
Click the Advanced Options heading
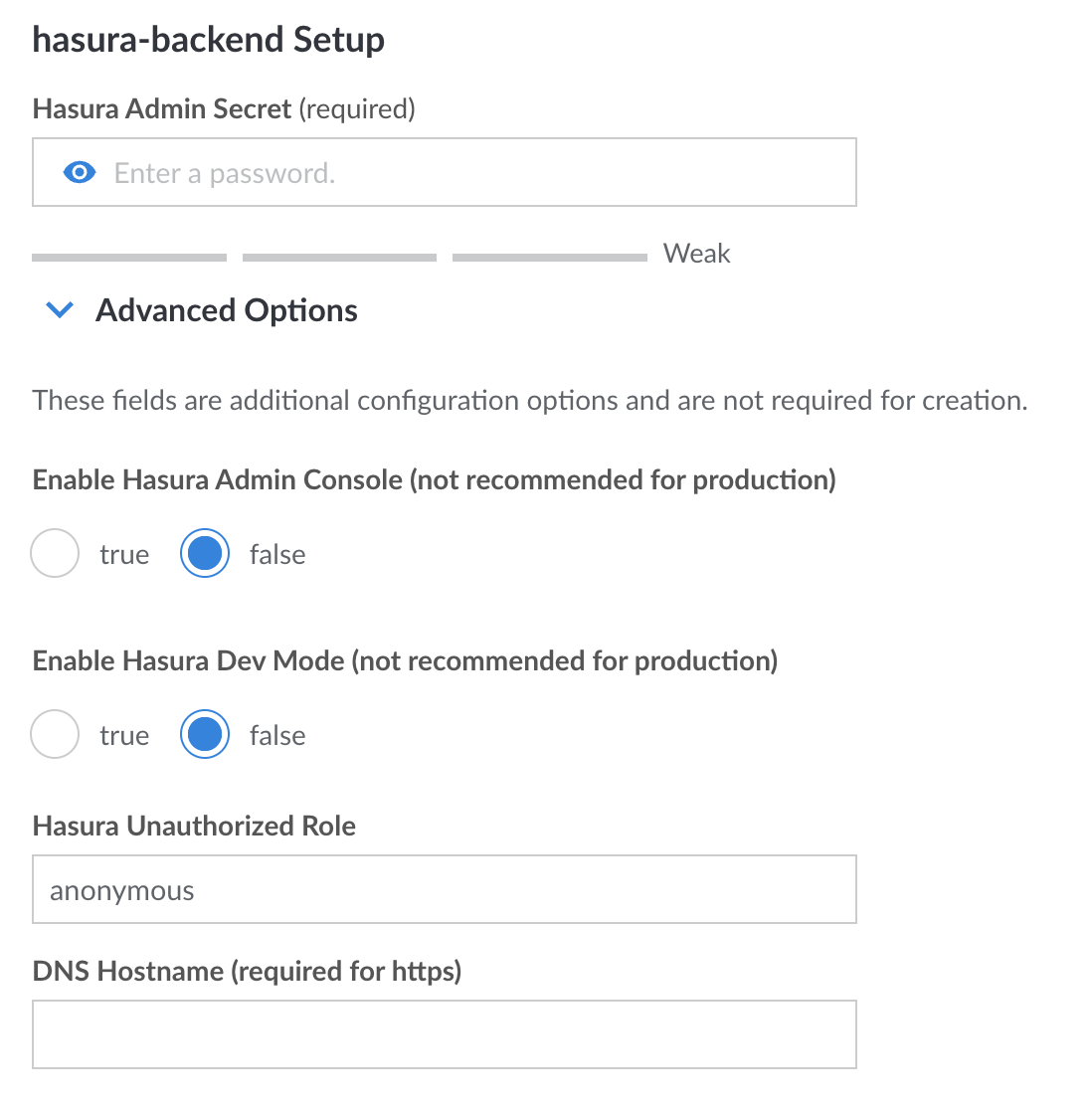pos(227,310)
